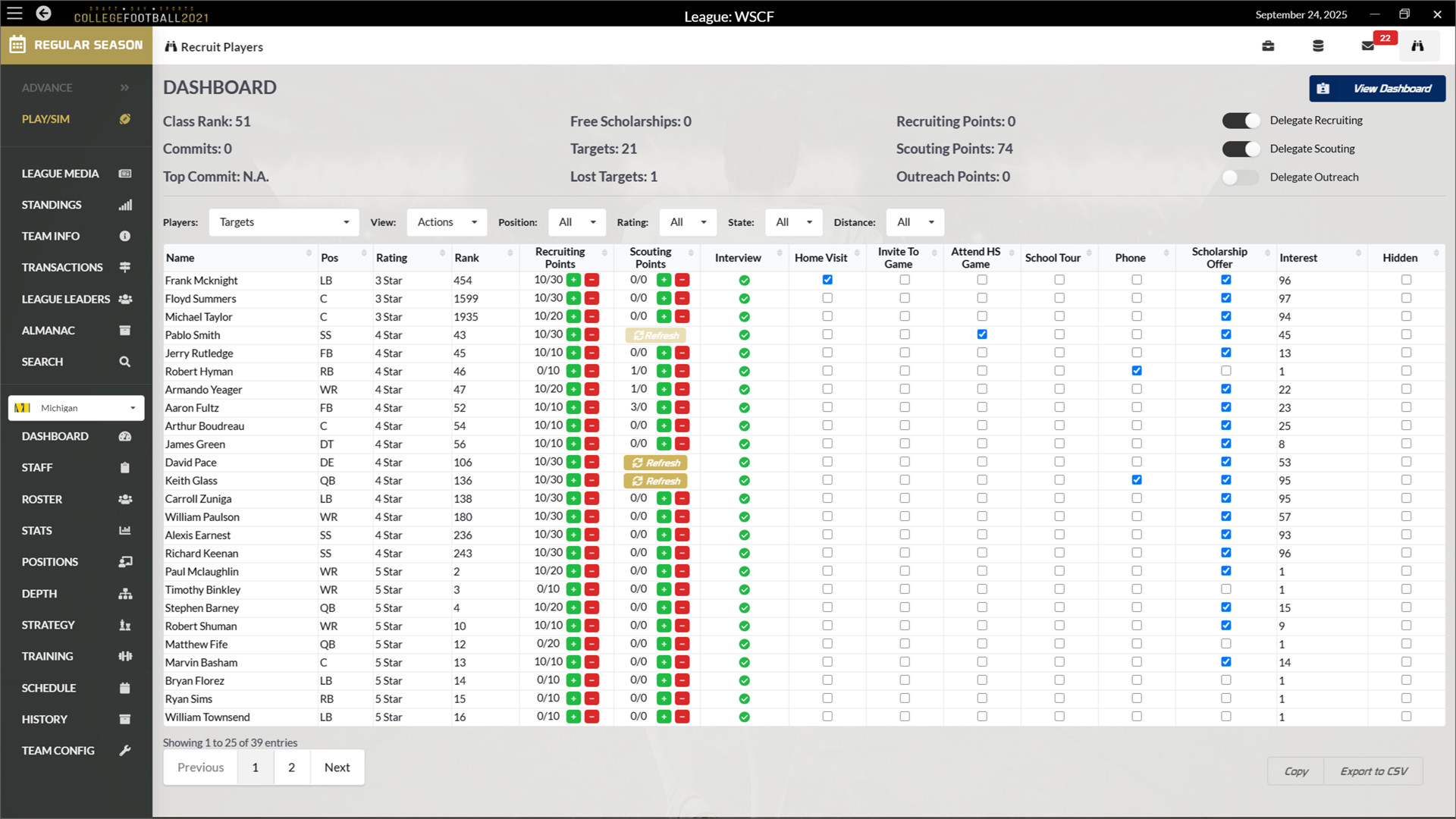The image size is (1456, 819).
Task: Open the Recruit Players binoculars icon
Action: point(1419,45)
